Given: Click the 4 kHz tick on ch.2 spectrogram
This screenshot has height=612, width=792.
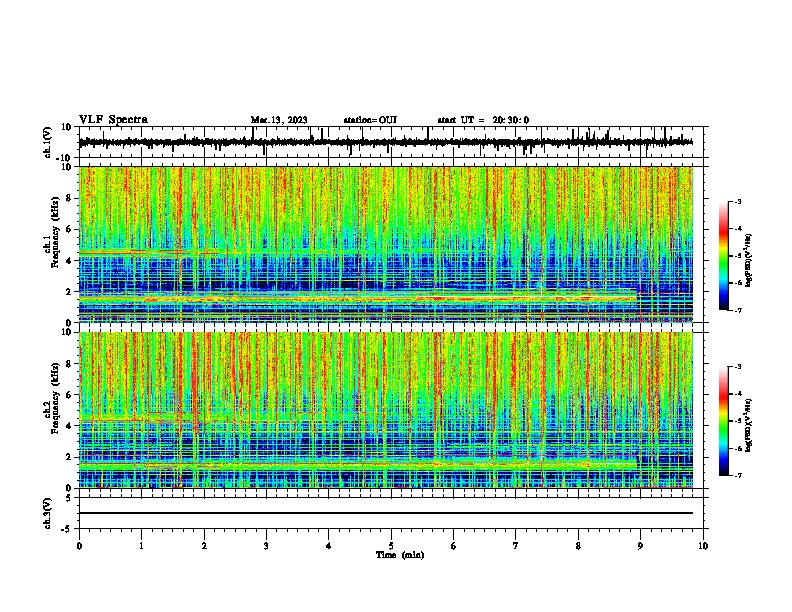Looking at the screenshot, I should coord(70,426).
